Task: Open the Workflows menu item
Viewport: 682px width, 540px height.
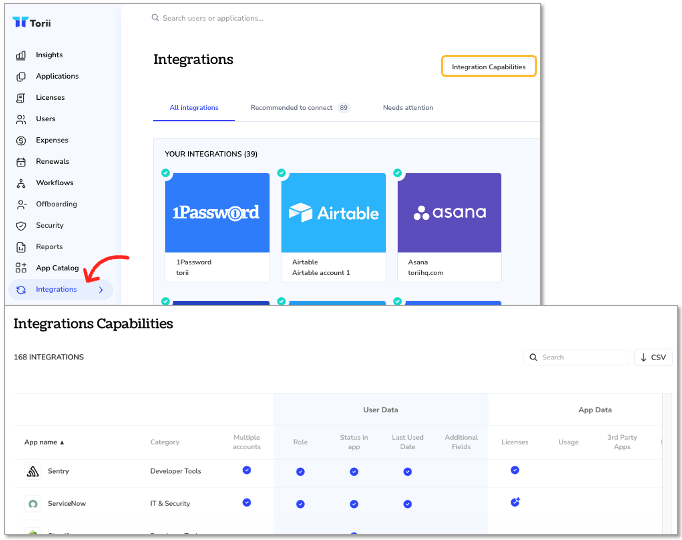Action: [x=54, y=183]
